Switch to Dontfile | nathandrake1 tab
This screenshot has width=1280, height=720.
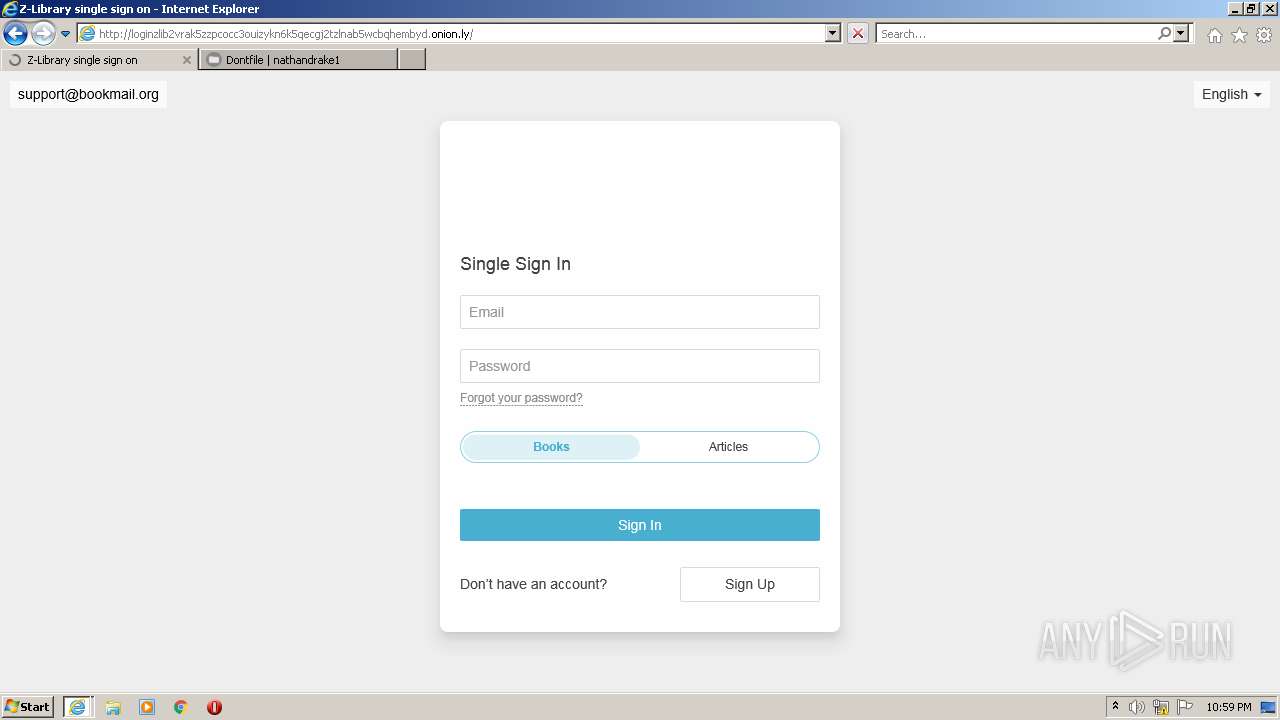tap(298, 60)
